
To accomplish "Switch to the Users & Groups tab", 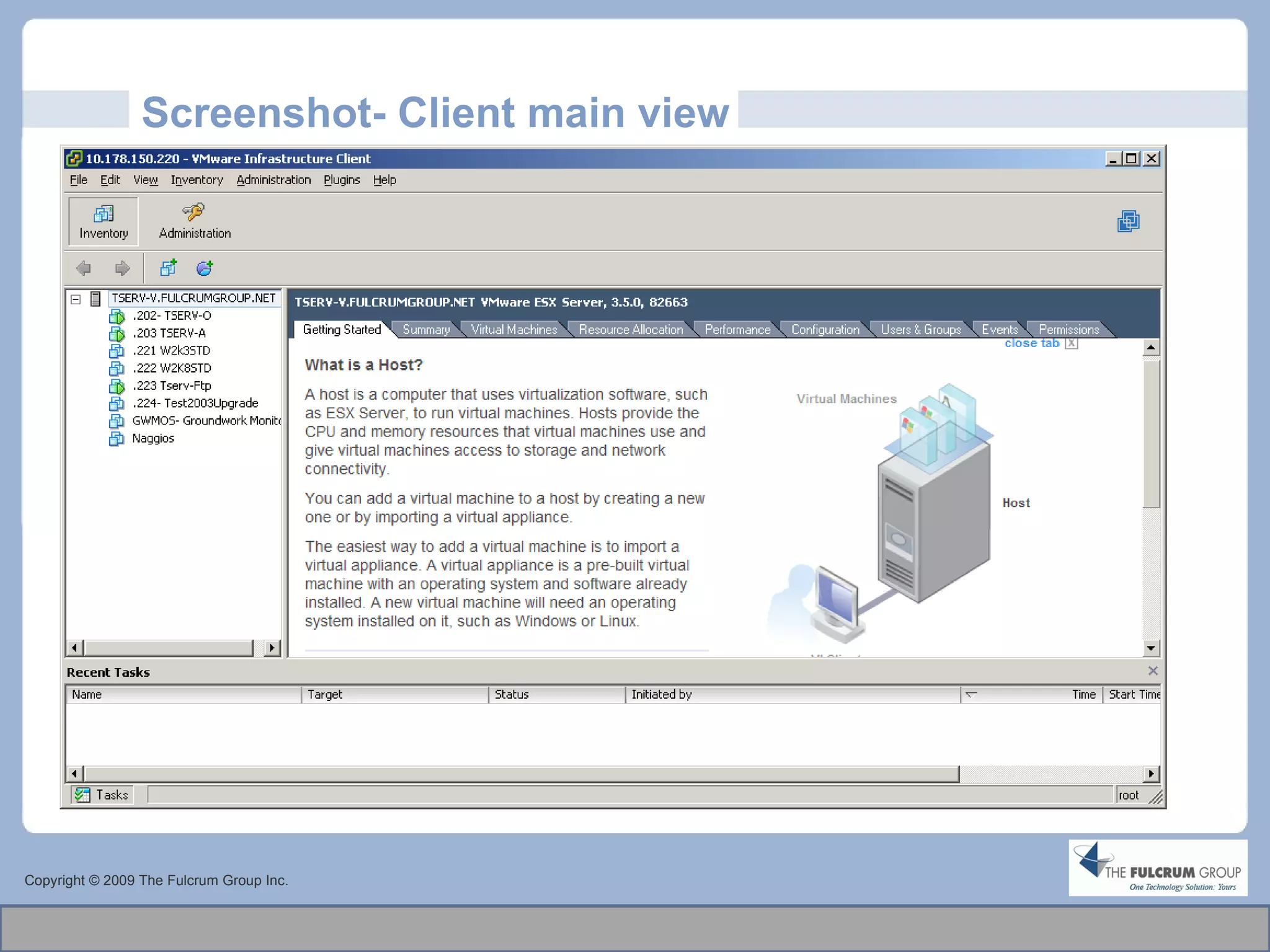I will tap(921, 330).
